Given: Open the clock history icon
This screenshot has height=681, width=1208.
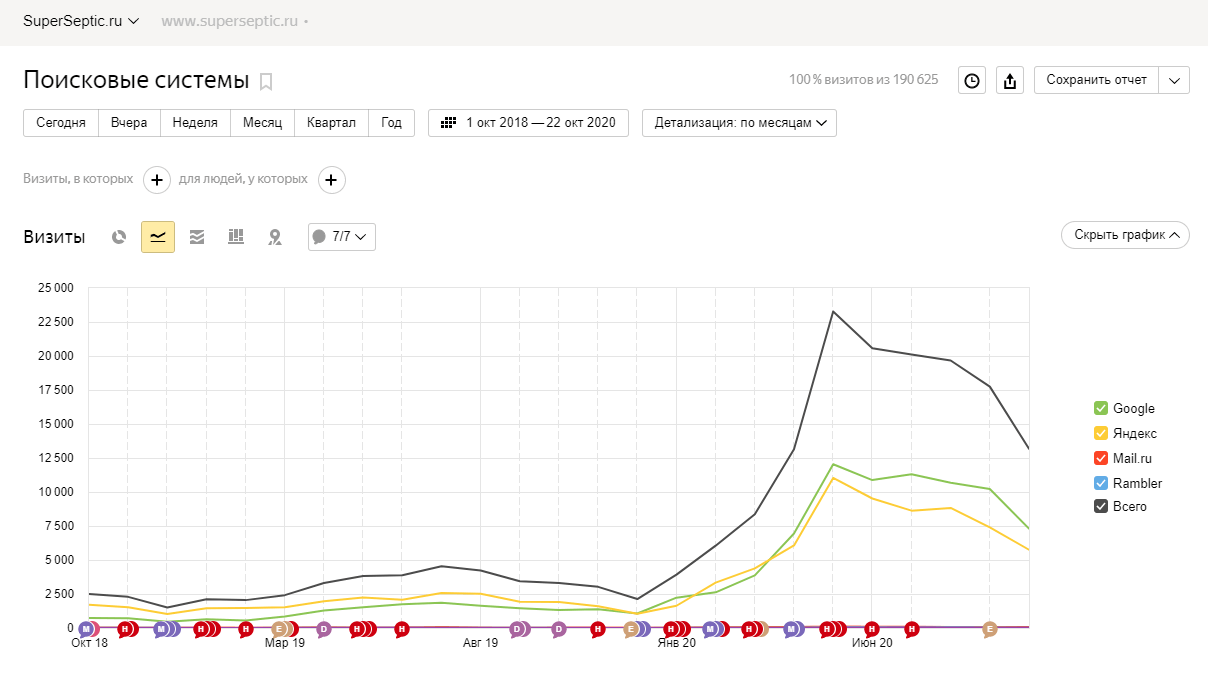Looking at the screenshot, I should (x=971, y=81).
